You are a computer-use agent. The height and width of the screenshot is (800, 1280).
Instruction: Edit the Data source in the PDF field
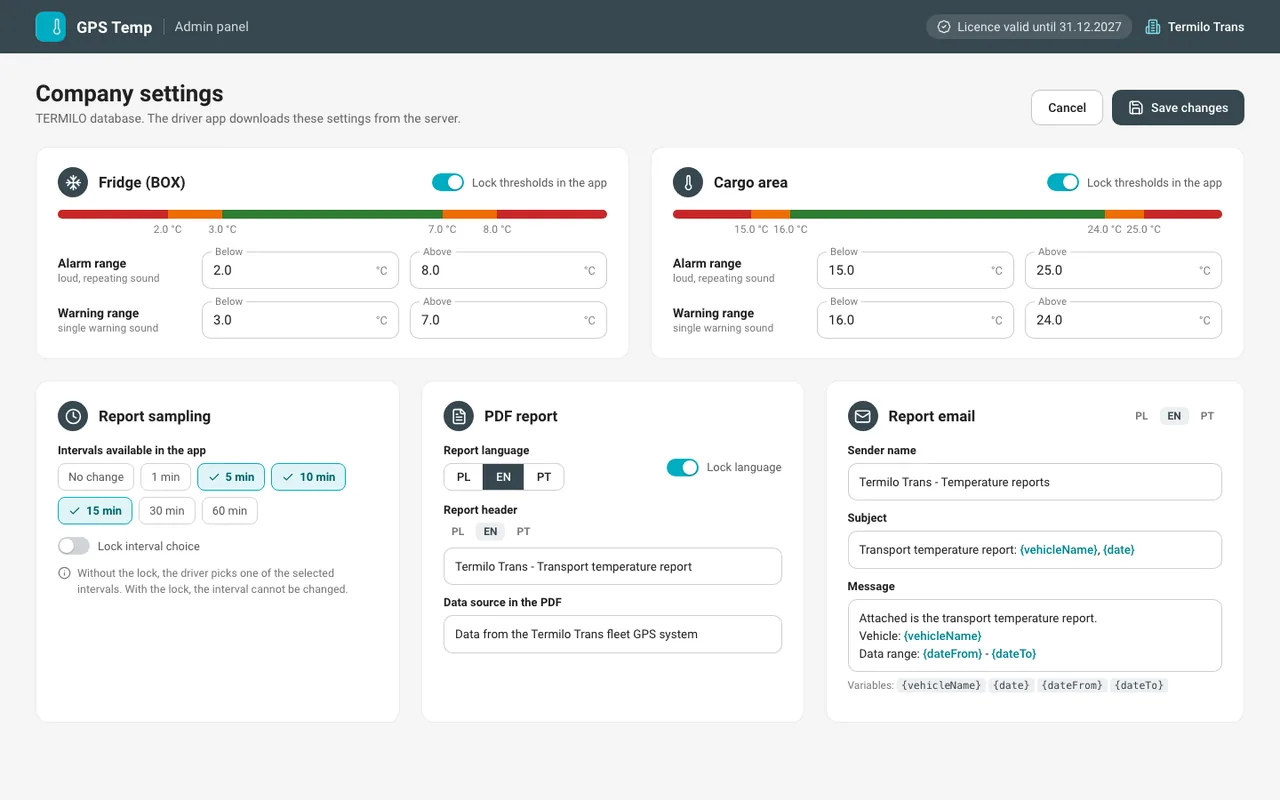point(613,634)
